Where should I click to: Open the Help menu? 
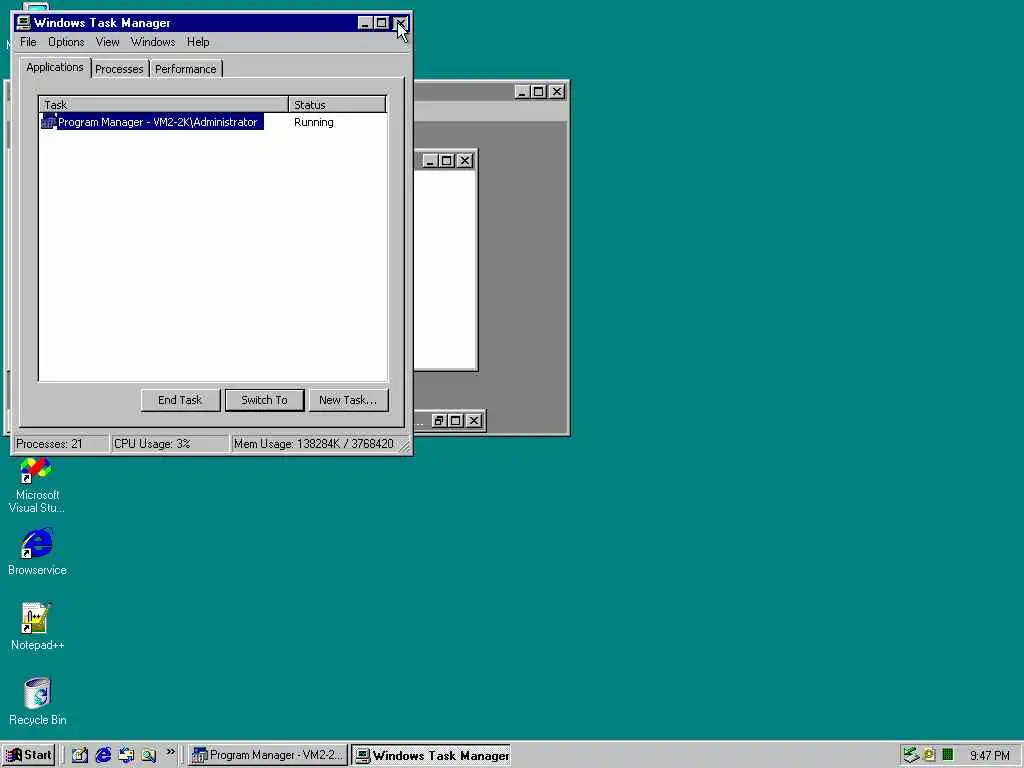[198, 42]
